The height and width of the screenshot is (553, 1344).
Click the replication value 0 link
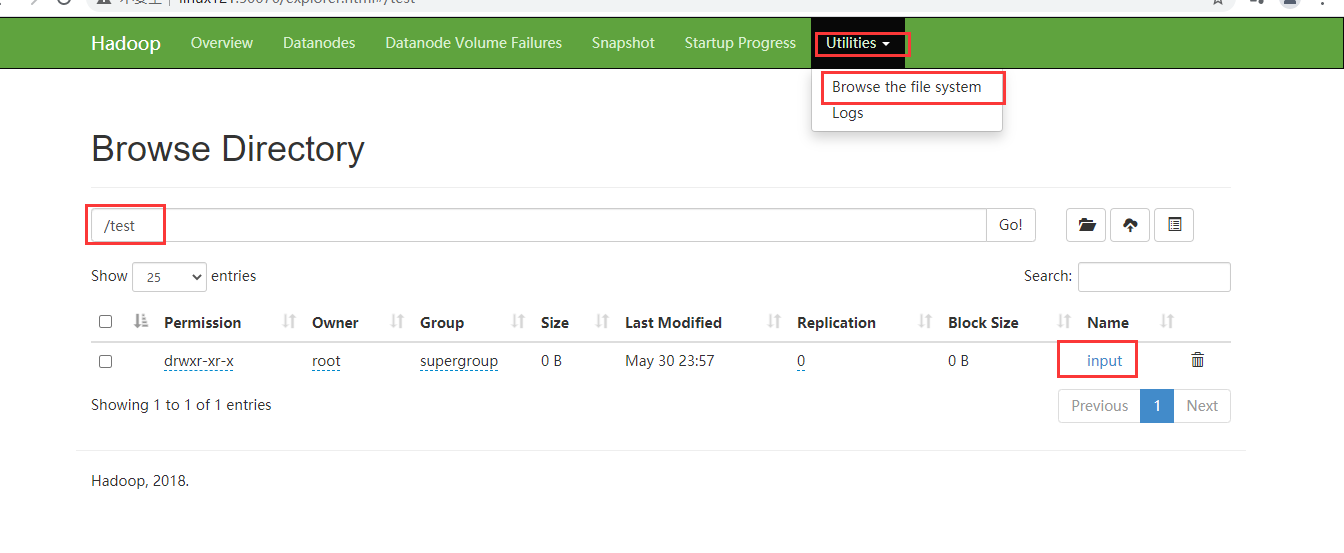pyautogui.click(x=801, y=361)
